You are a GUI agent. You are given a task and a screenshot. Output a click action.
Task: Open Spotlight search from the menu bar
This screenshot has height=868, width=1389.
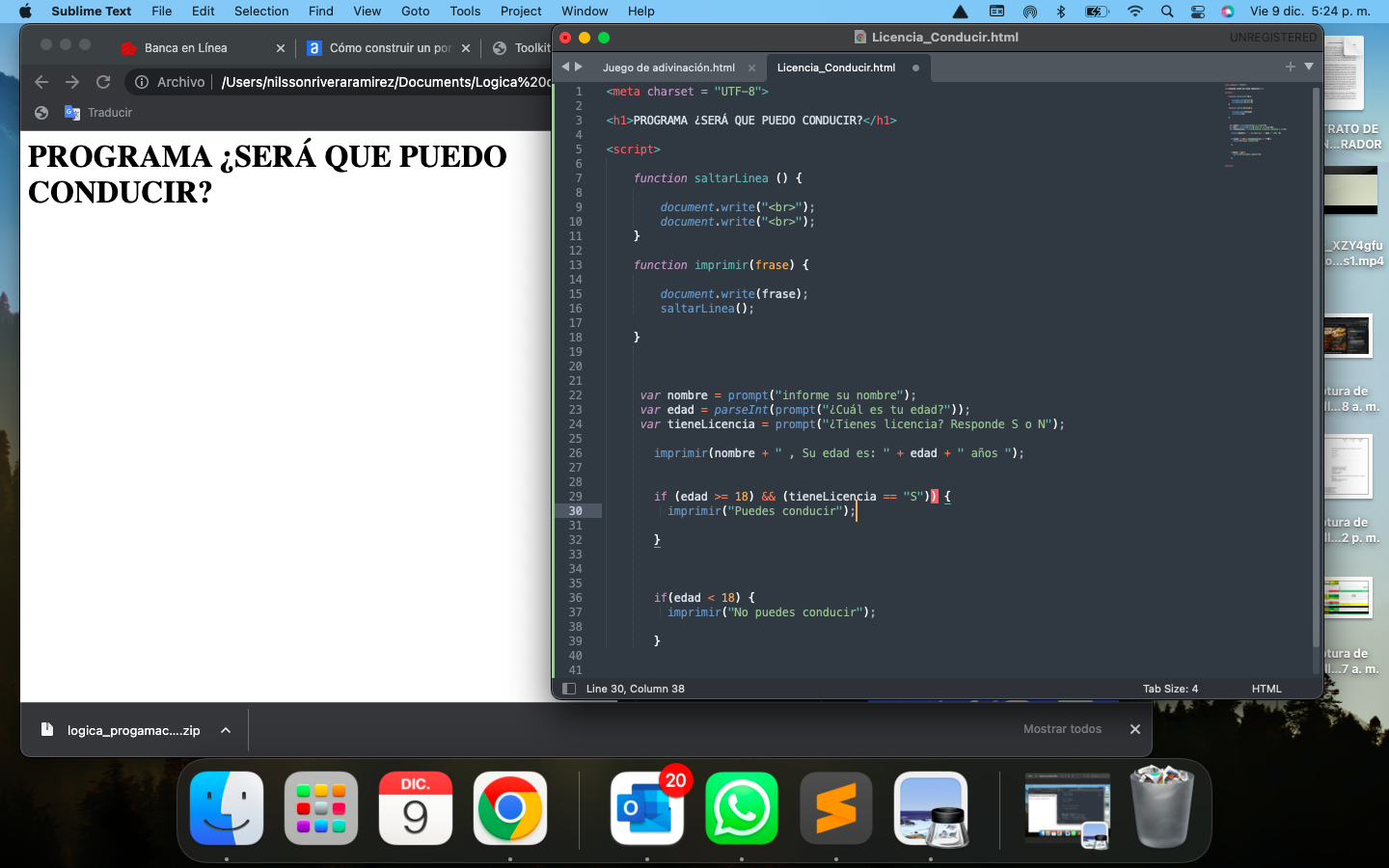pyautogui.click(x=1167, y=12)
